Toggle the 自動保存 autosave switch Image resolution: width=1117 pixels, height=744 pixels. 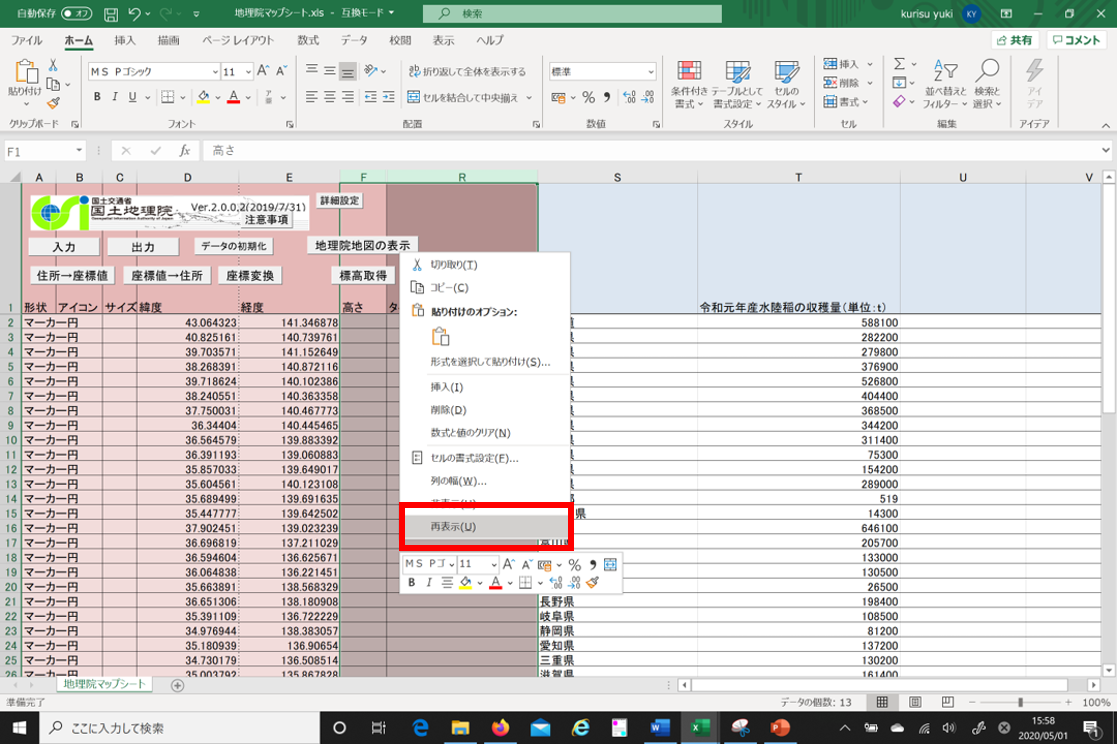coord(76,14)
